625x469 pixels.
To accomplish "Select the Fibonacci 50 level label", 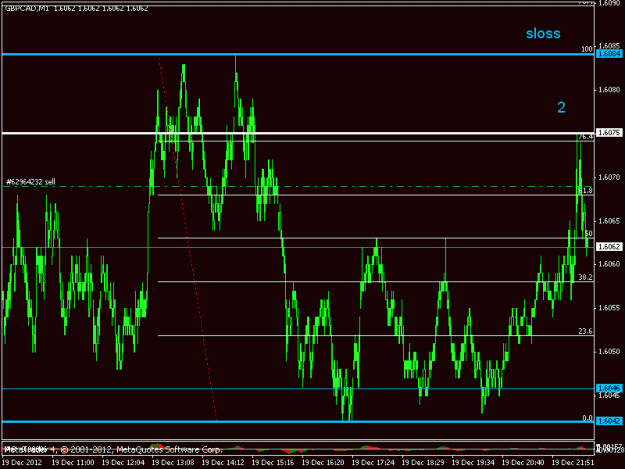I will coord(588,234).
